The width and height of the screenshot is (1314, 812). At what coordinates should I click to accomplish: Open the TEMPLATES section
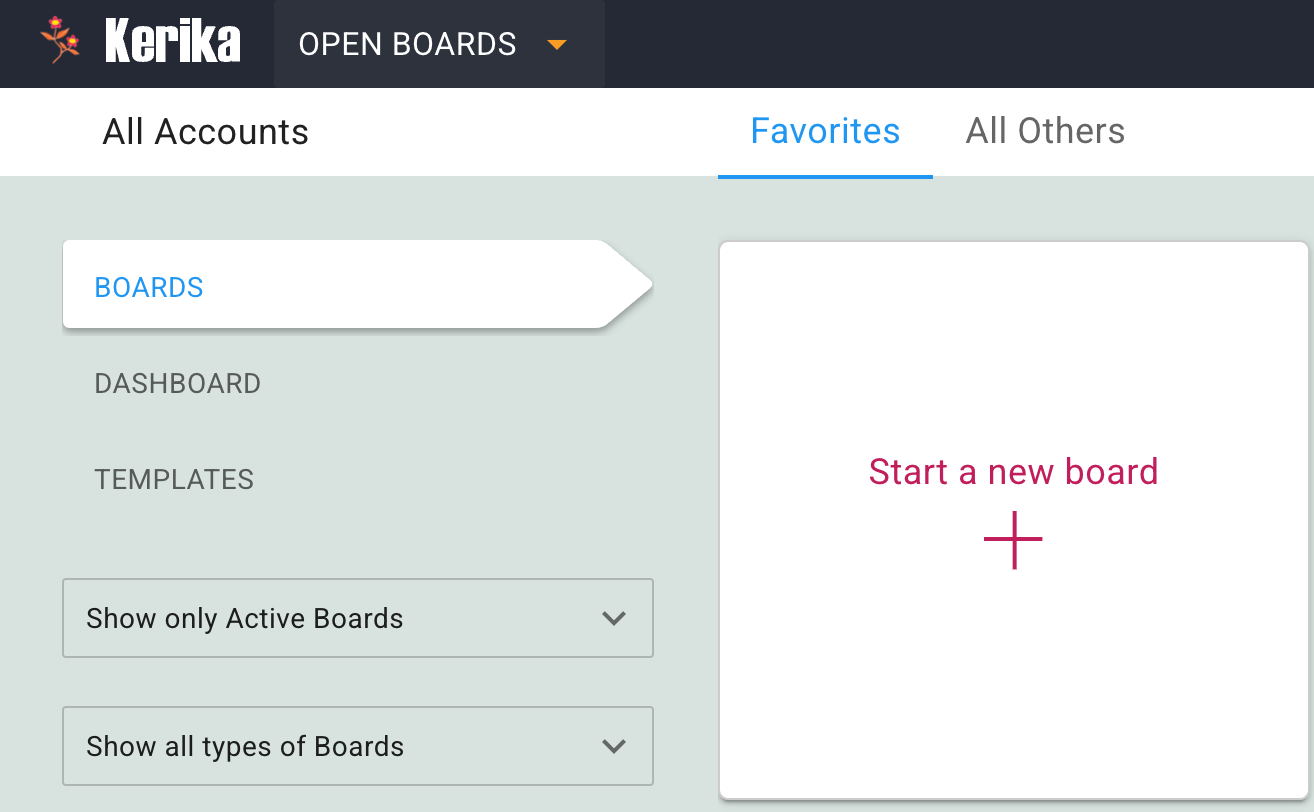coord(174,479)
